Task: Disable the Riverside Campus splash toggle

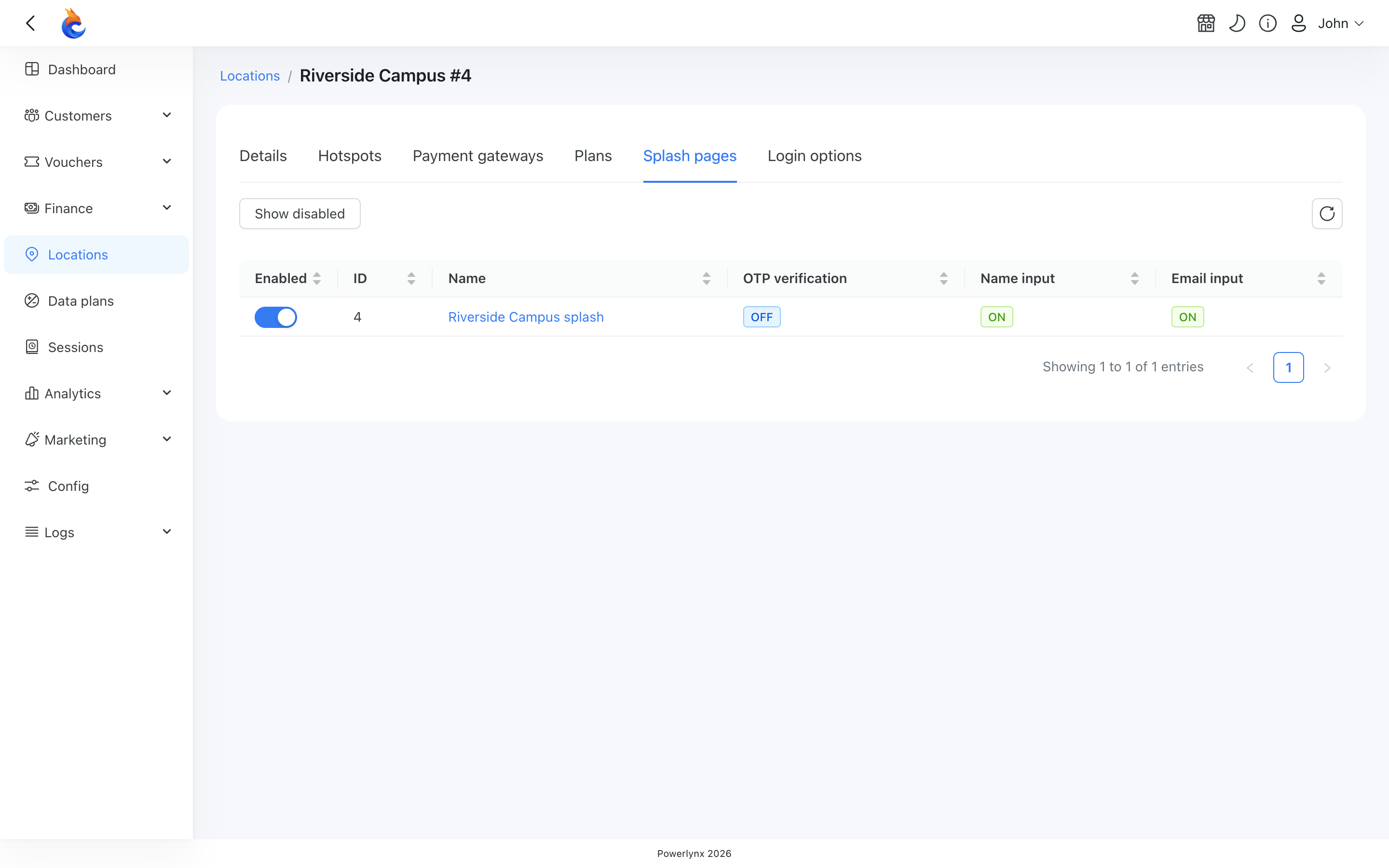Action: (275, 317)
